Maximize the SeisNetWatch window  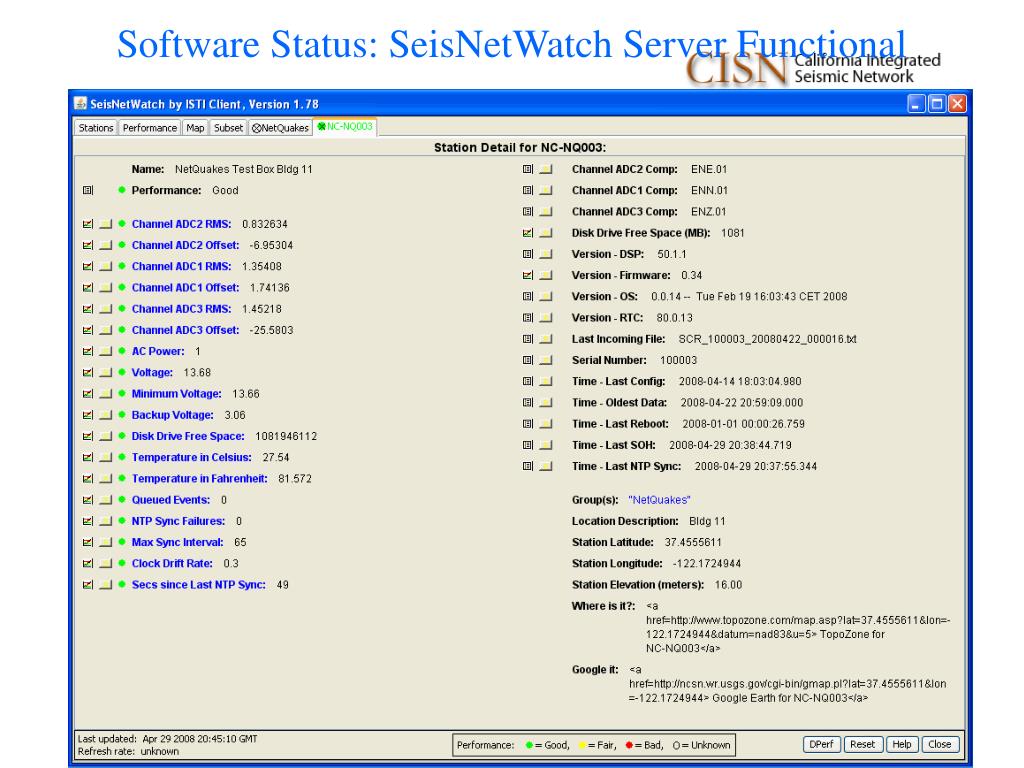[936, 104]
